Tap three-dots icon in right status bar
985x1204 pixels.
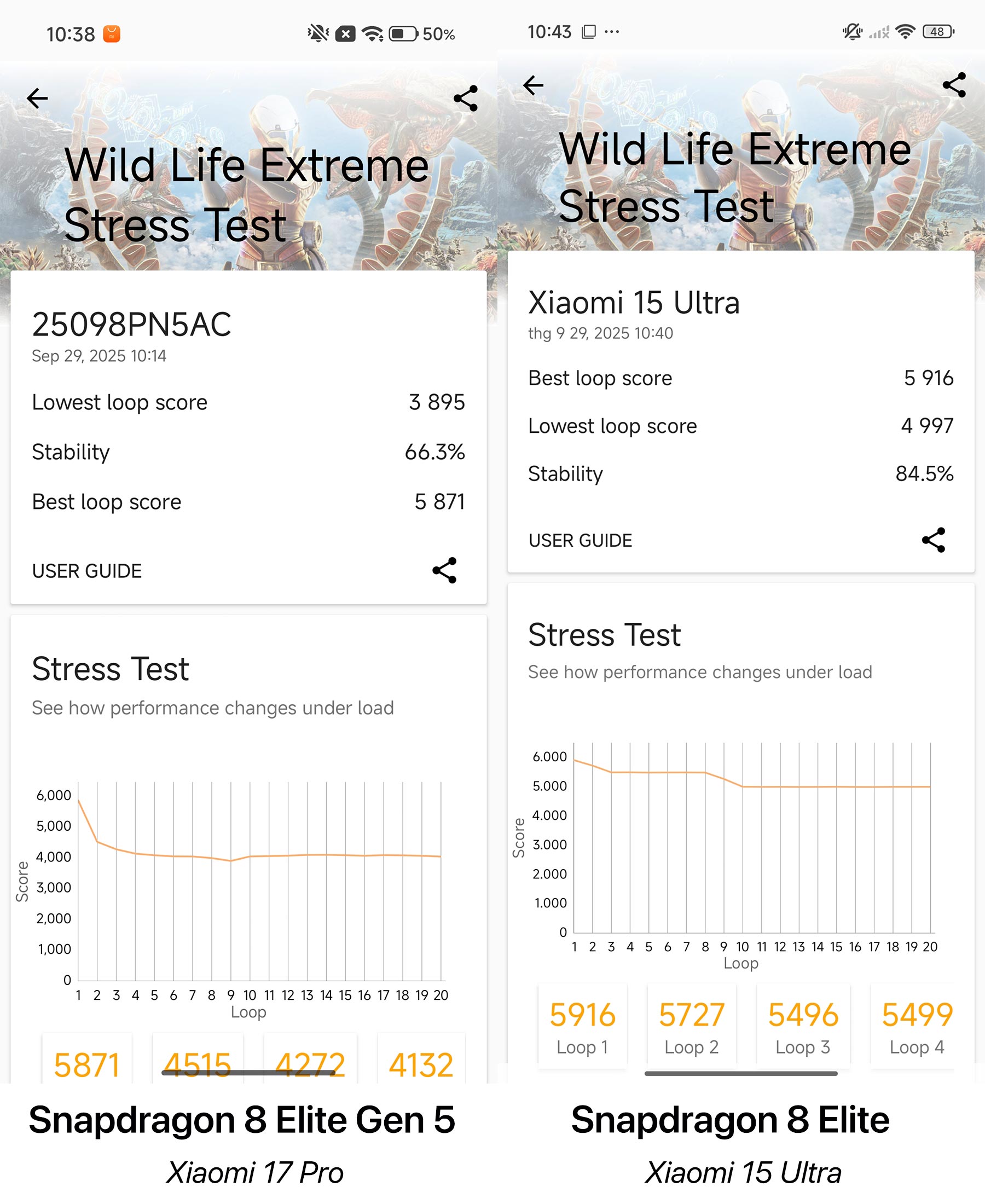[x=612, y=32]
